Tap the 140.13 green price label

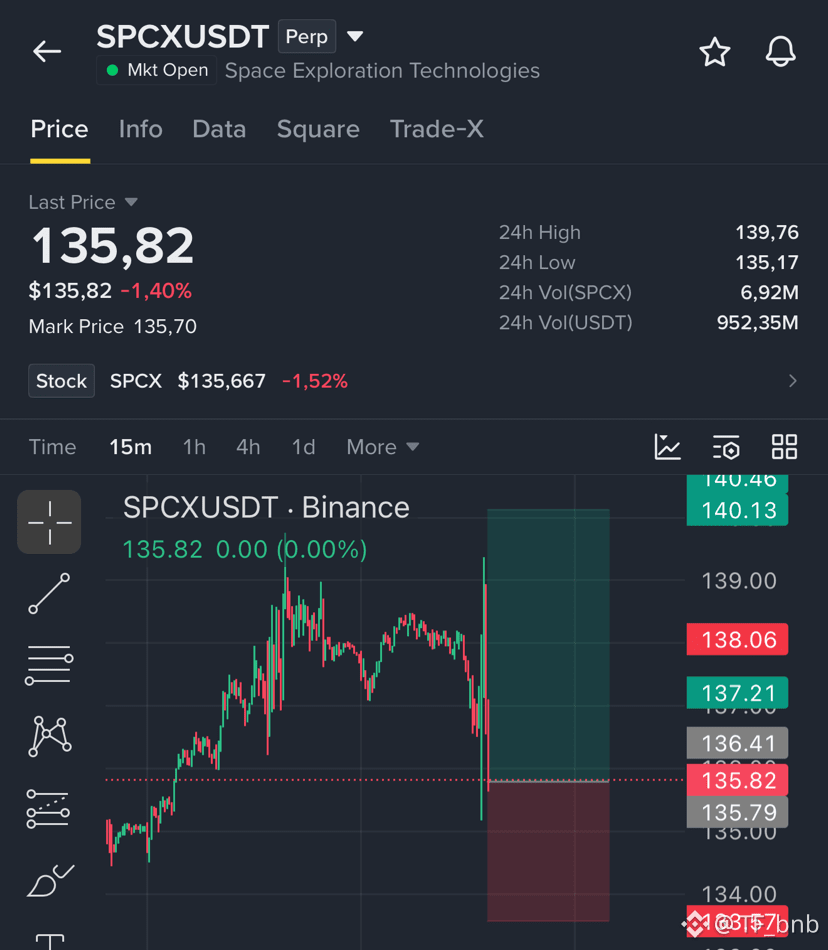coord(737,510)
